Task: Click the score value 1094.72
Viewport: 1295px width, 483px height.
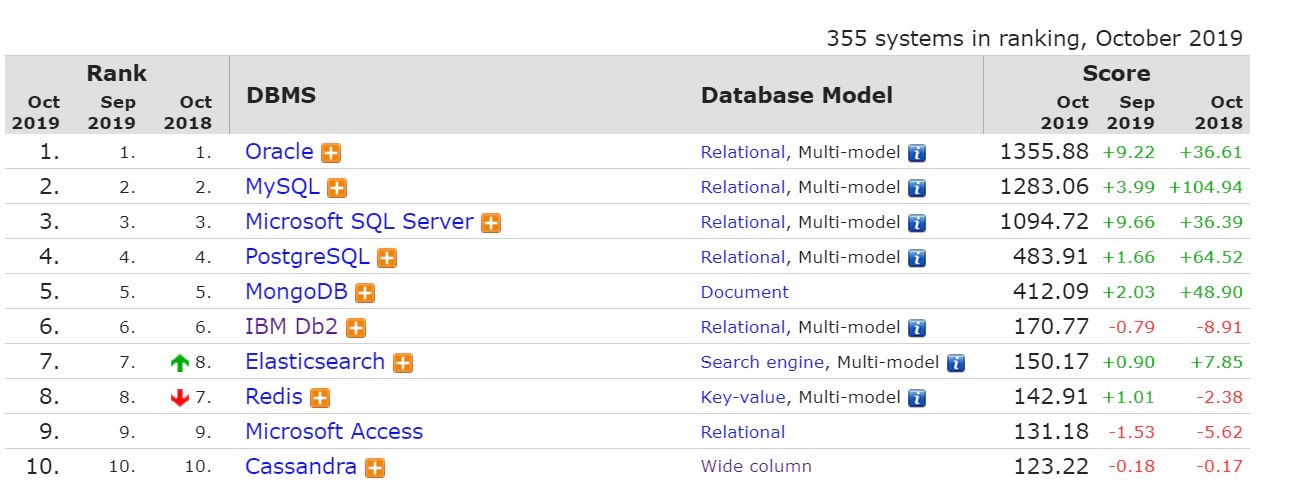Action: tap(1044, 222)
